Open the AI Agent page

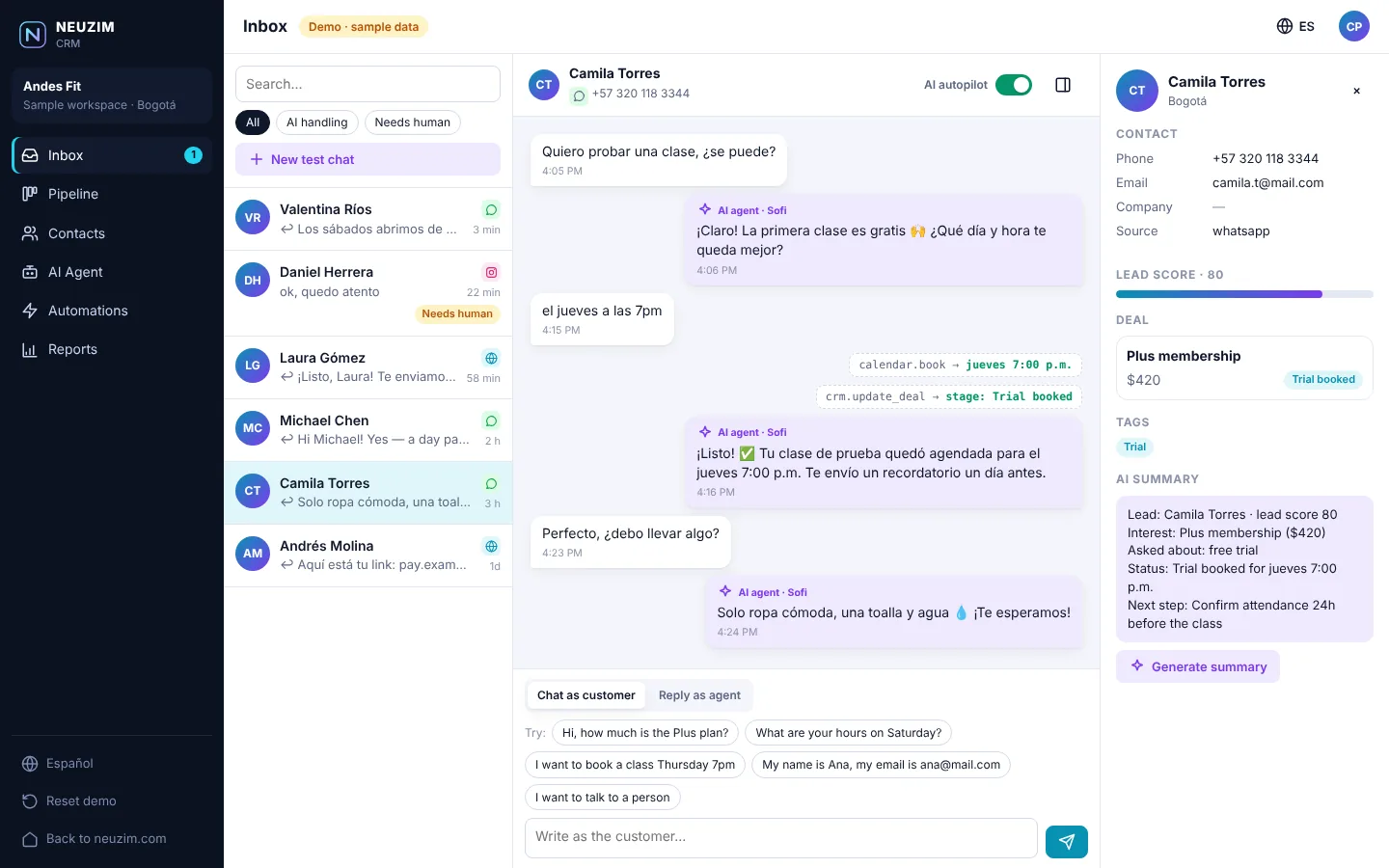(112, 272)
